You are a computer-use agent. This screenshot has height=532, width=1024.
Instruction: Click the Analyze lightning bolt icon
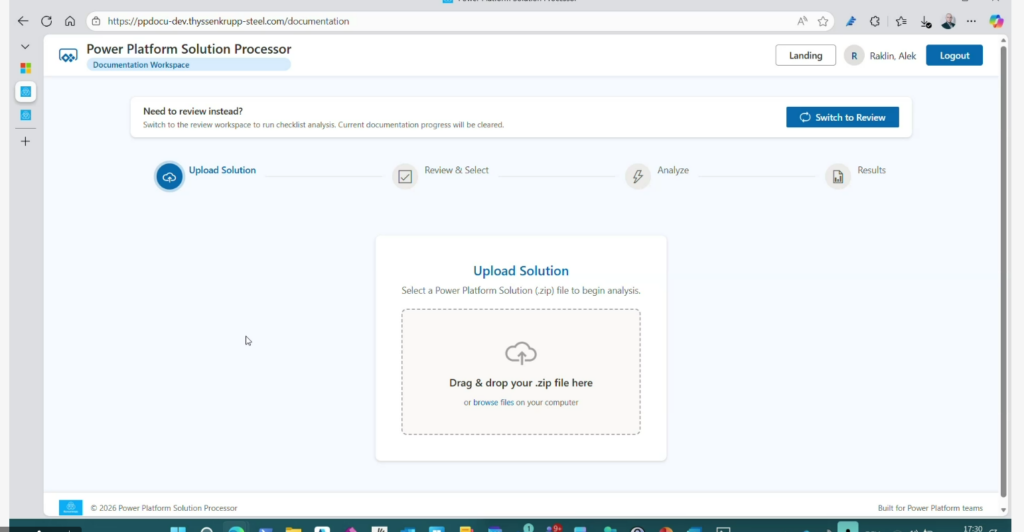(x=637, y=177)
